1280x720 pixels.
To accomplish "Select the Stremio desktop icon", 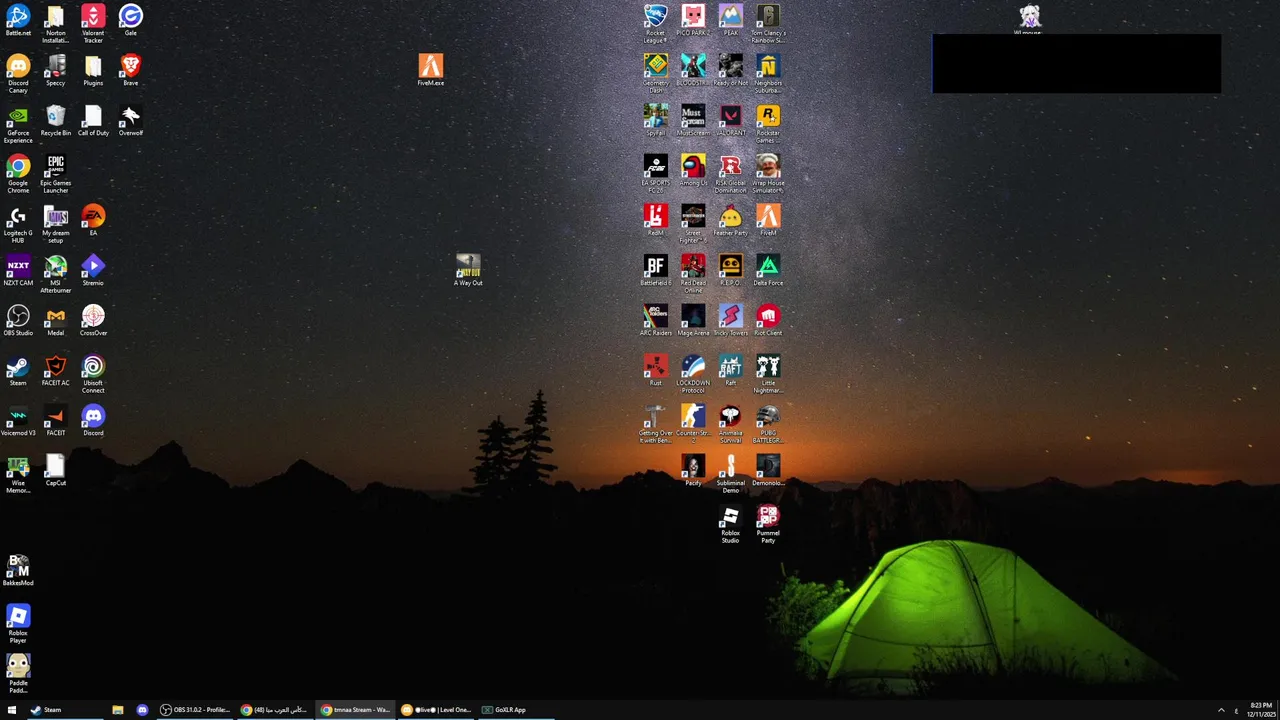I will pos(93,270).
